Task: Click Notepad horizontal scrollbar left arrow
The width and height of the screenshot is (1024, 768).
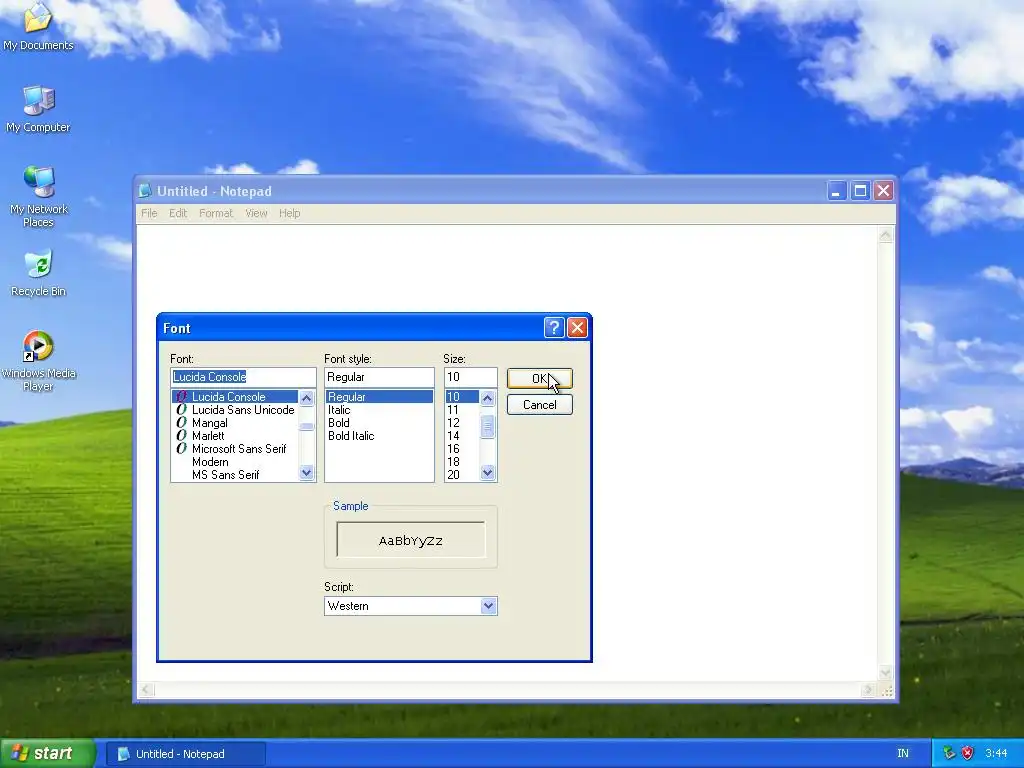Action: (x=146, y=690)
